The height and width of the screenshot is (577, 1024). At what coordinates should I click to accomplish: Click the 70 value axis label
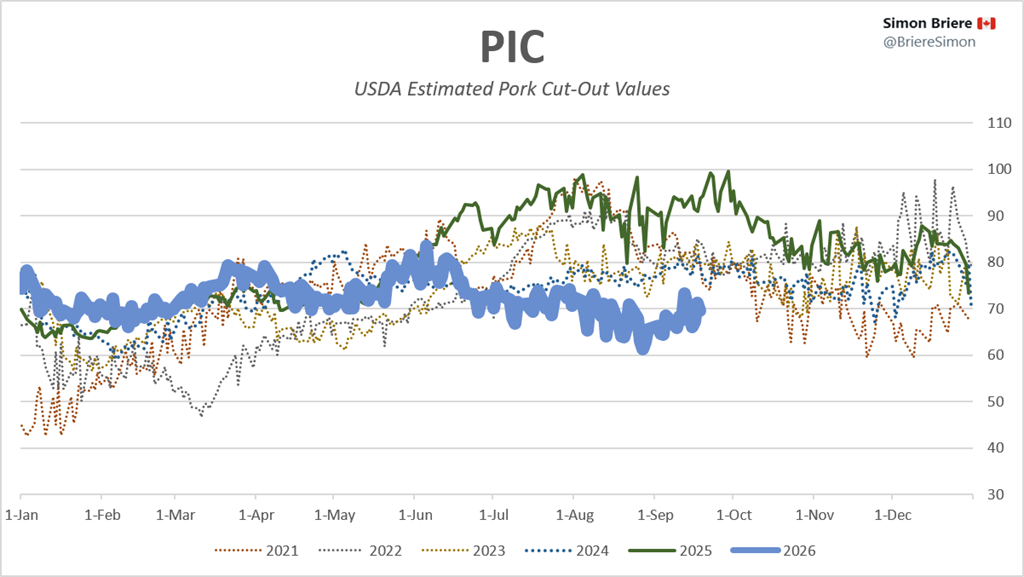(996, 308)
